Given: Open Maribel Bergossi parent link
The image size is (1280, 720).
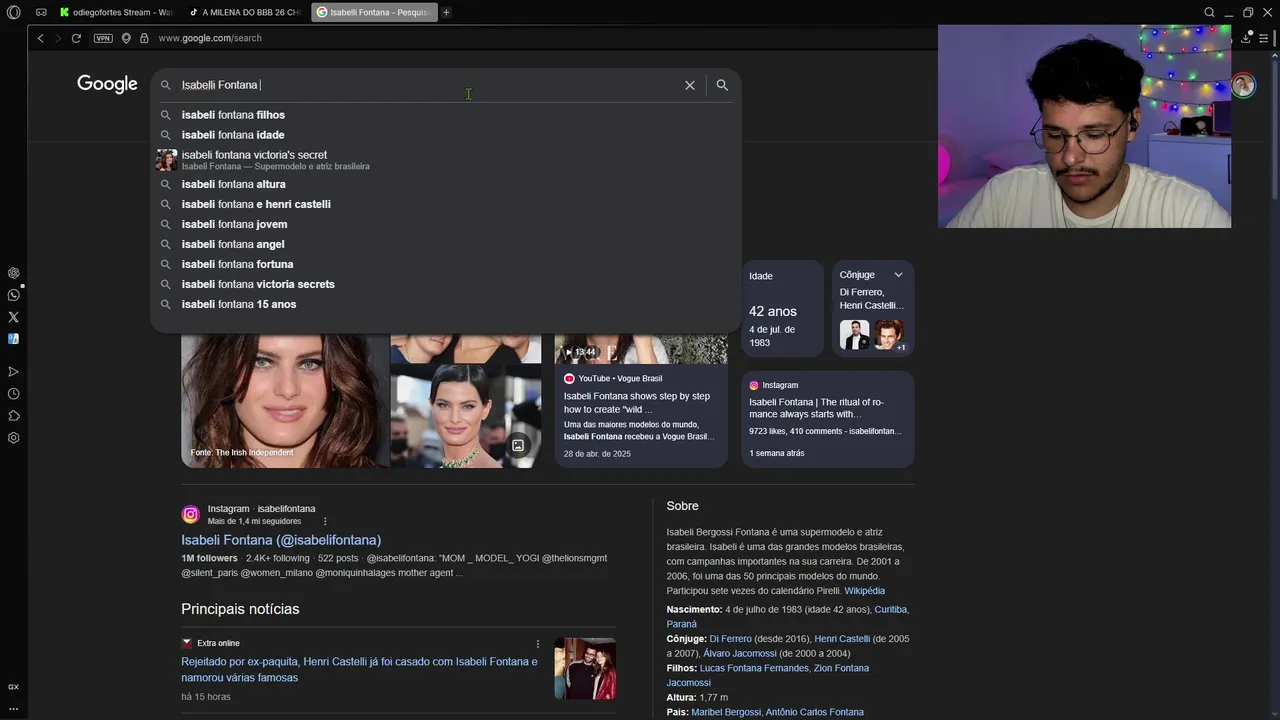Looking at the screenshot, I should click(726, 712).
